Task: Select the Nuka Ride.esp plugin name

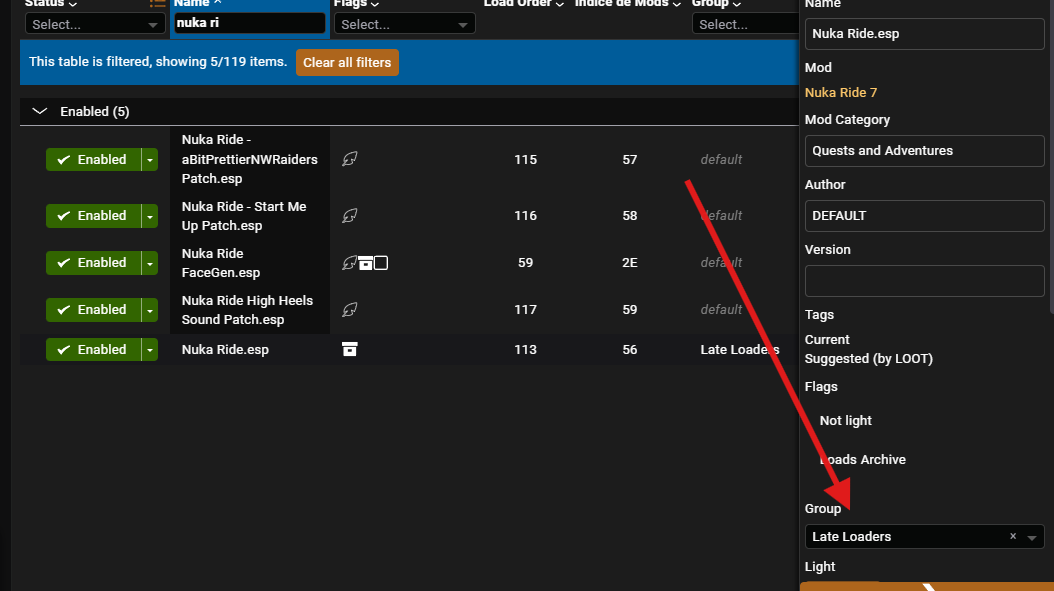Action: (225, 350)
